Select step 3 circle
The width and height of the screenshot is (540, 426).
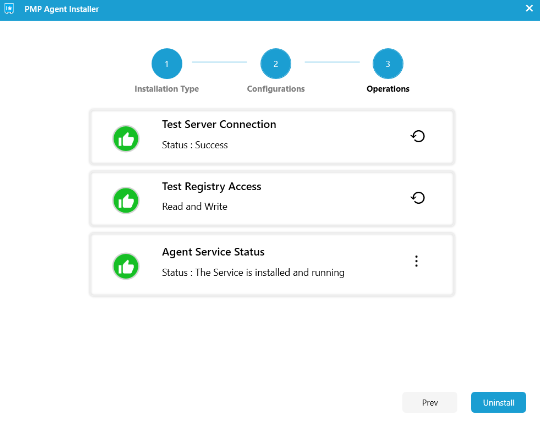388,64
